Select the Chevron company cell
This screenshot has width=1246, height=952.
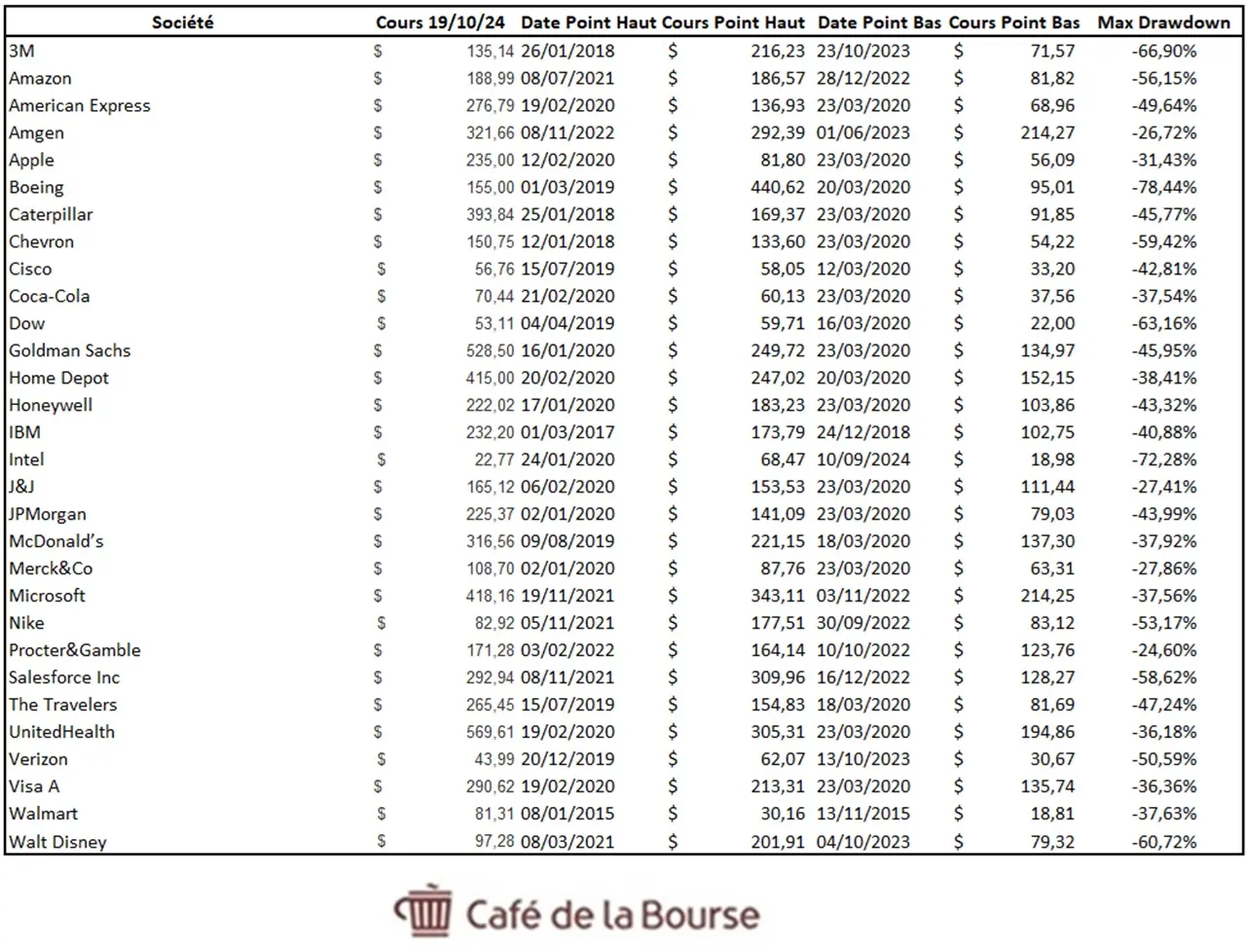[41, 241]
